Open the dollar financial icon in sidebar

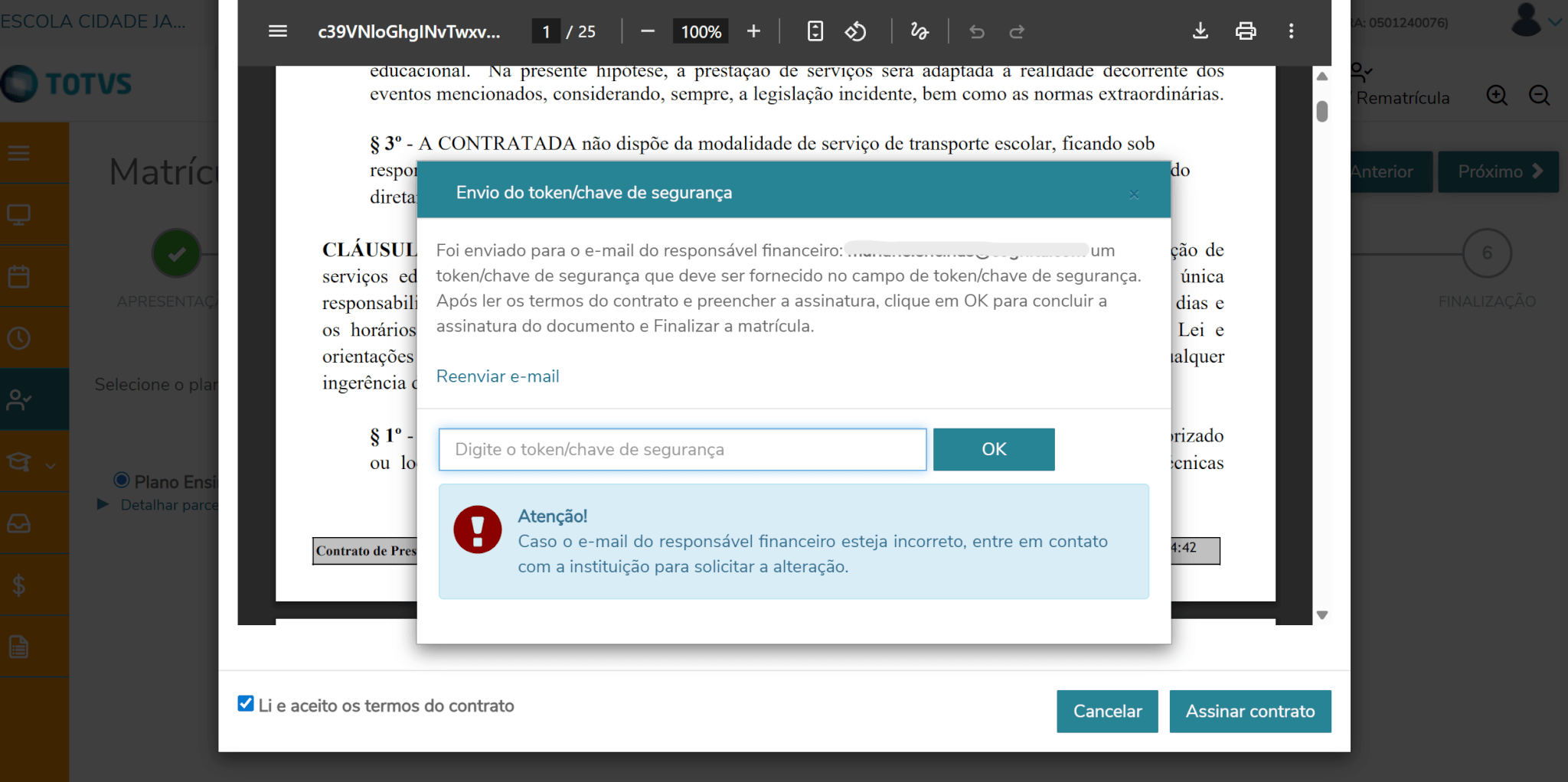[19, 585]
